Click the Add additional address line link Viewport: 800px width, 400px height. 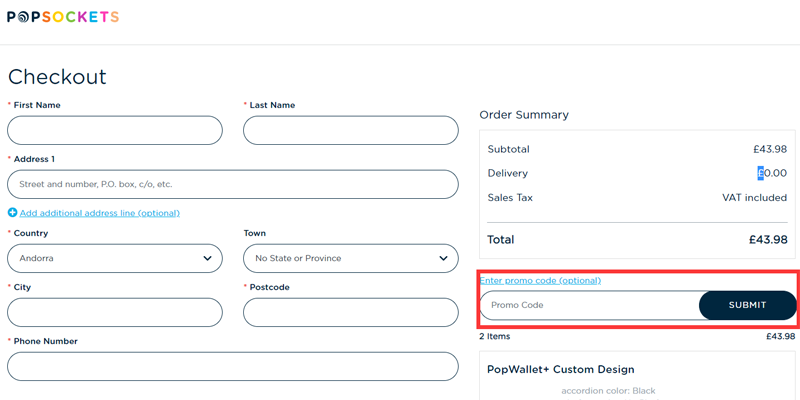tap(99, 213)
